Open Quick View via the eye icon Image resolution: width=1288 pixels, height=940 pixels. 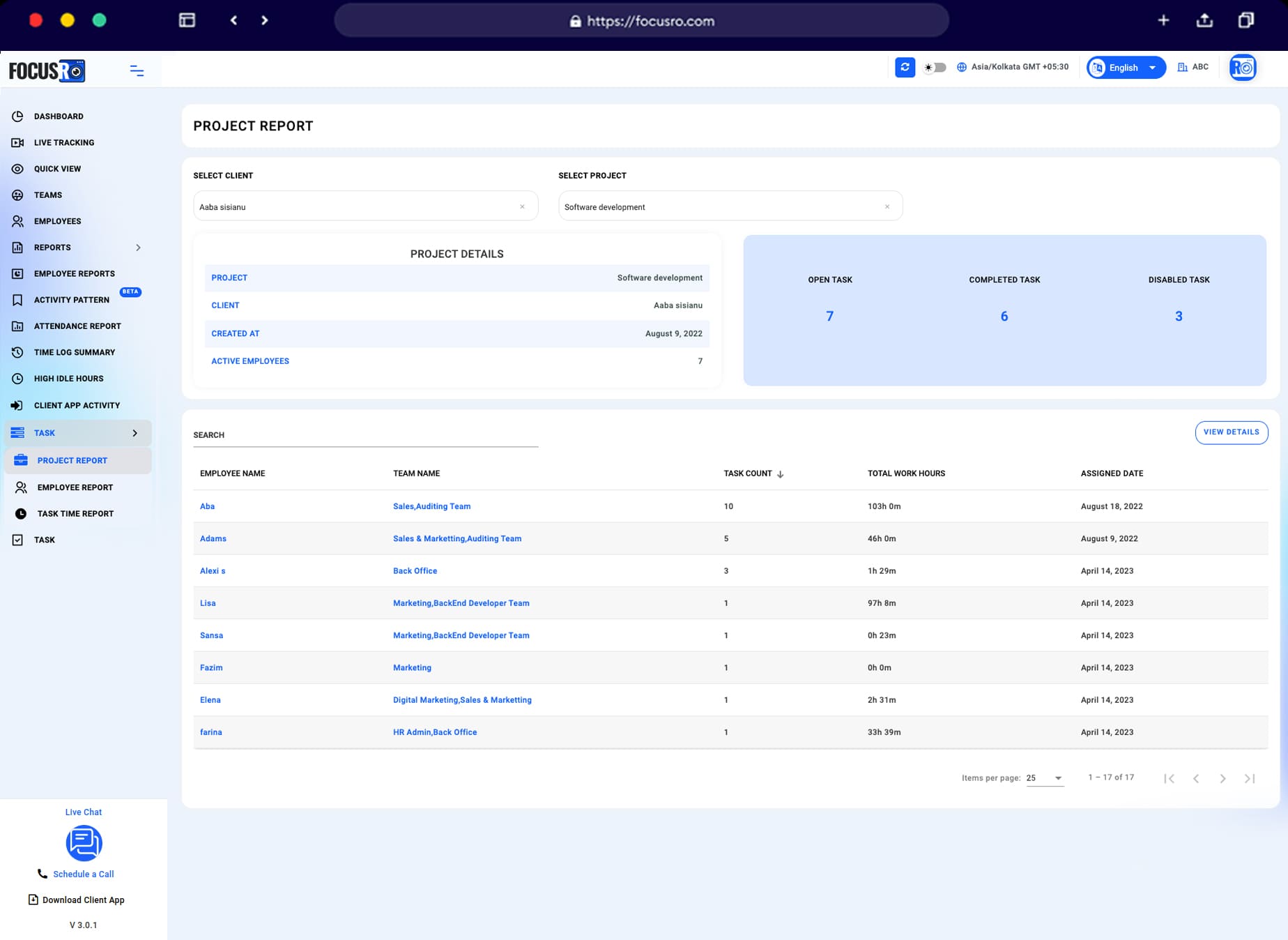(x=18, y=169)
